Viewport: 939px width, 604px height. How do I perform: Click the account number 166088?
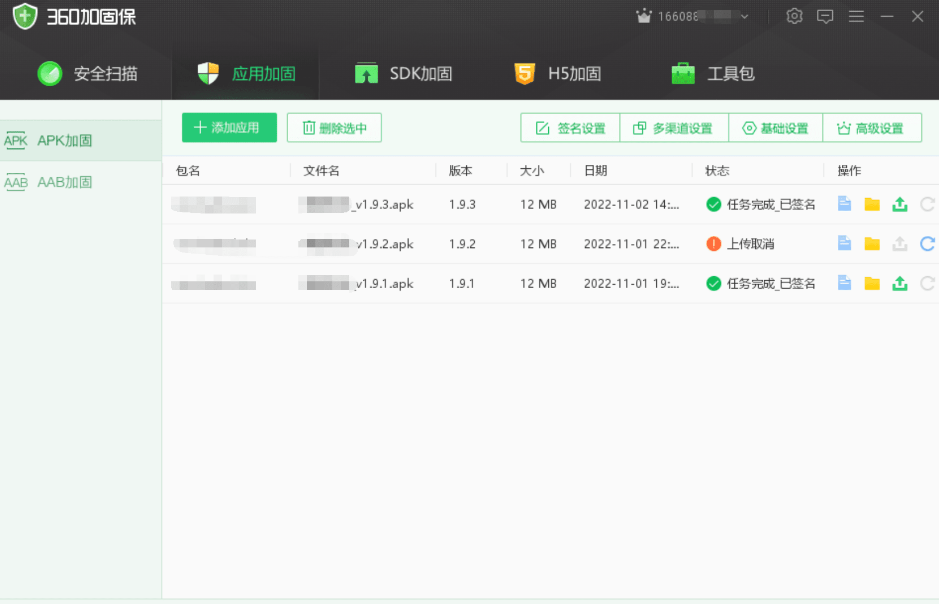(x=678, y=17)
